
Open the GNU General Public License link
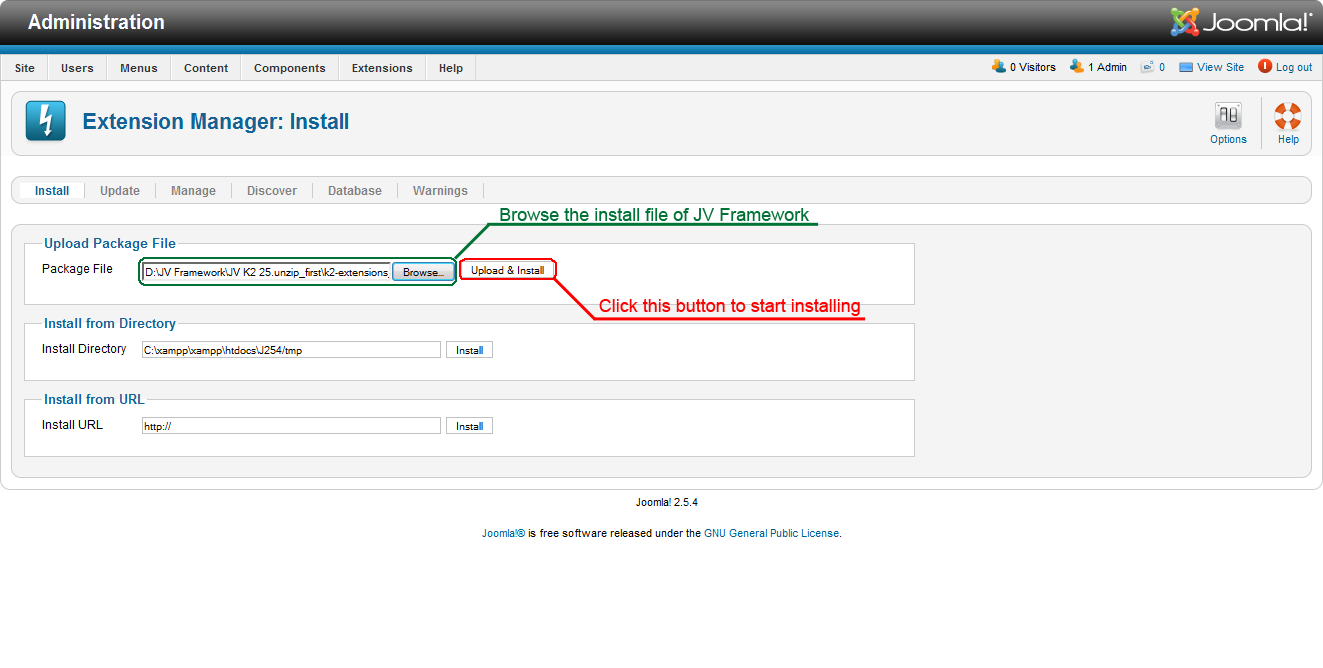pyautogui.click(x=772, y=534)
